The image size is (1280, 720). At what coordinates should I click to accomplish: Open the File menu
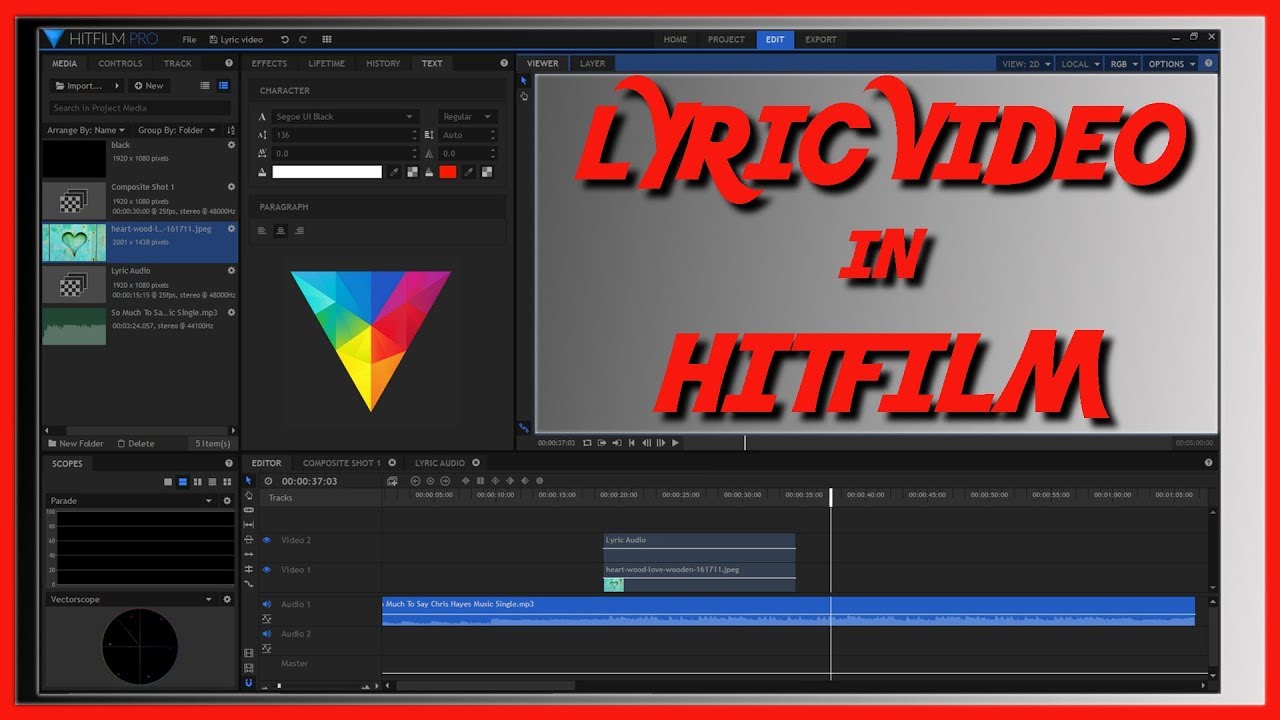coord(189,40)
